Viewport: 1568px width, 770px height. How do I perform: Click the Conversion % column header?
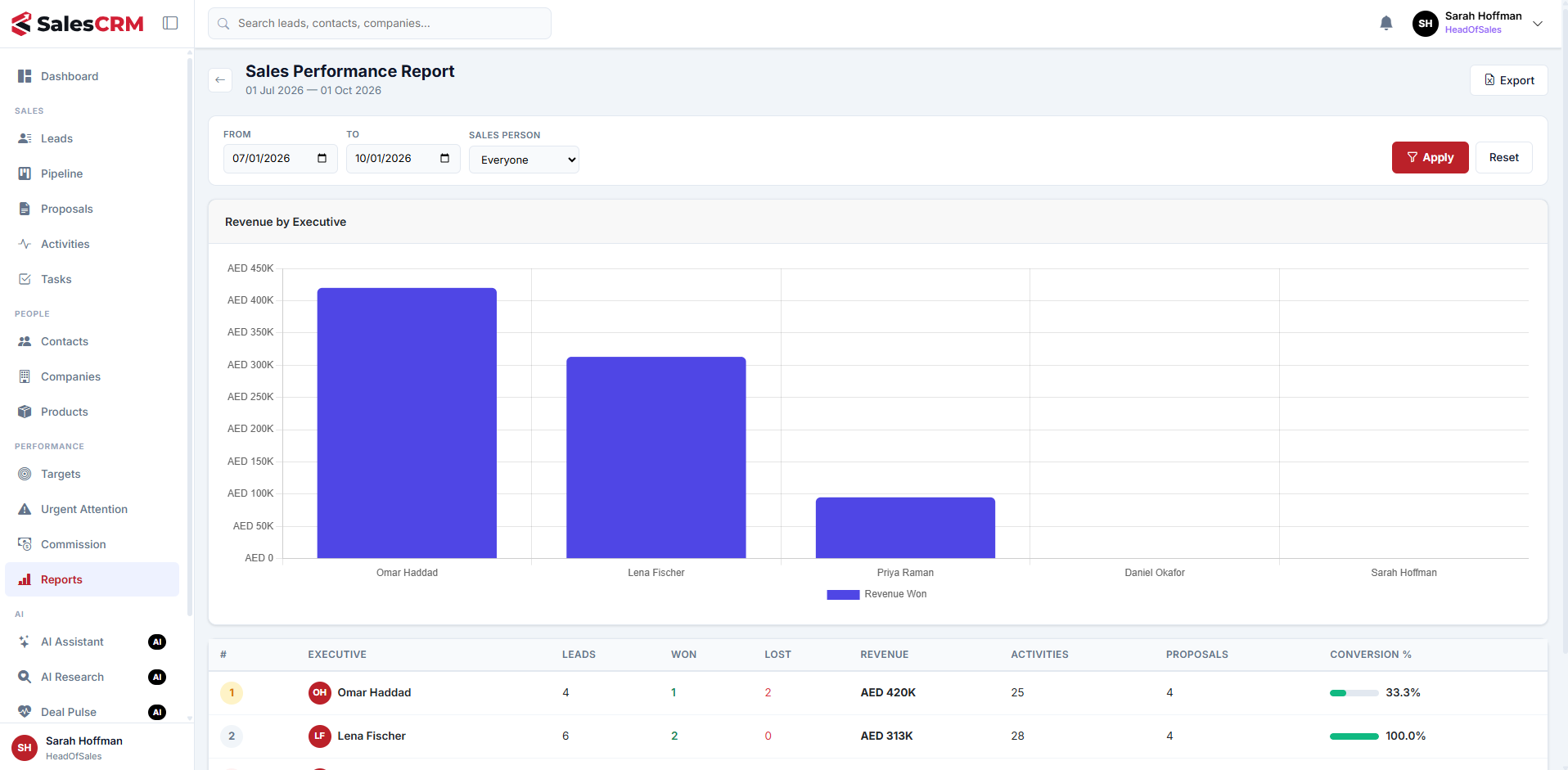click(1370, 655)
